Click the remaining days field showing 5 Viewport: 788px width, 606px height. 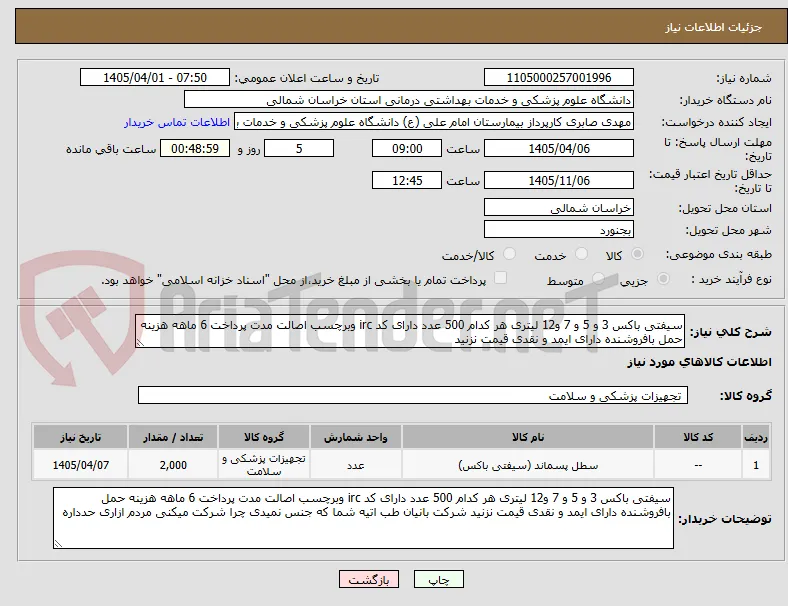click(299, 149)
